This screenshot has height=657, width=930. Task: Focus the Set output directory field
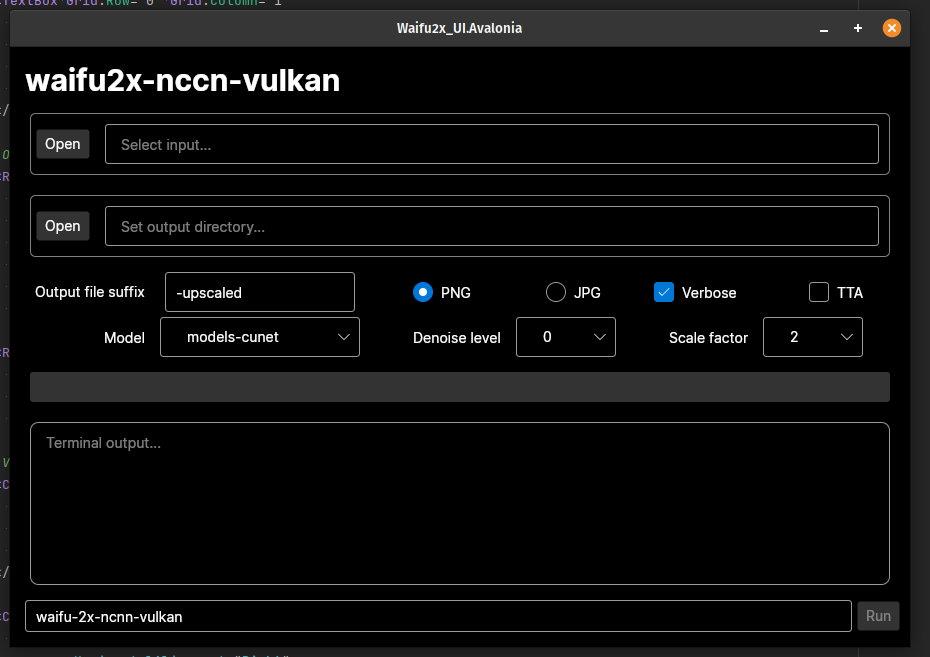pyautogui.click(x=492, y=226)
